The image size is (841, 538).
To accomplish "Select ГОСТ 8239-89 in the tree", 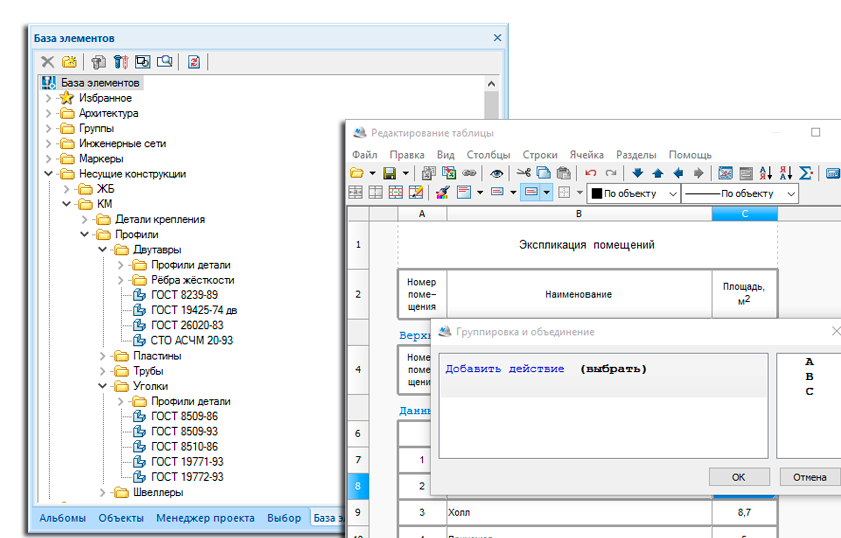I will (x=184, y=295).
